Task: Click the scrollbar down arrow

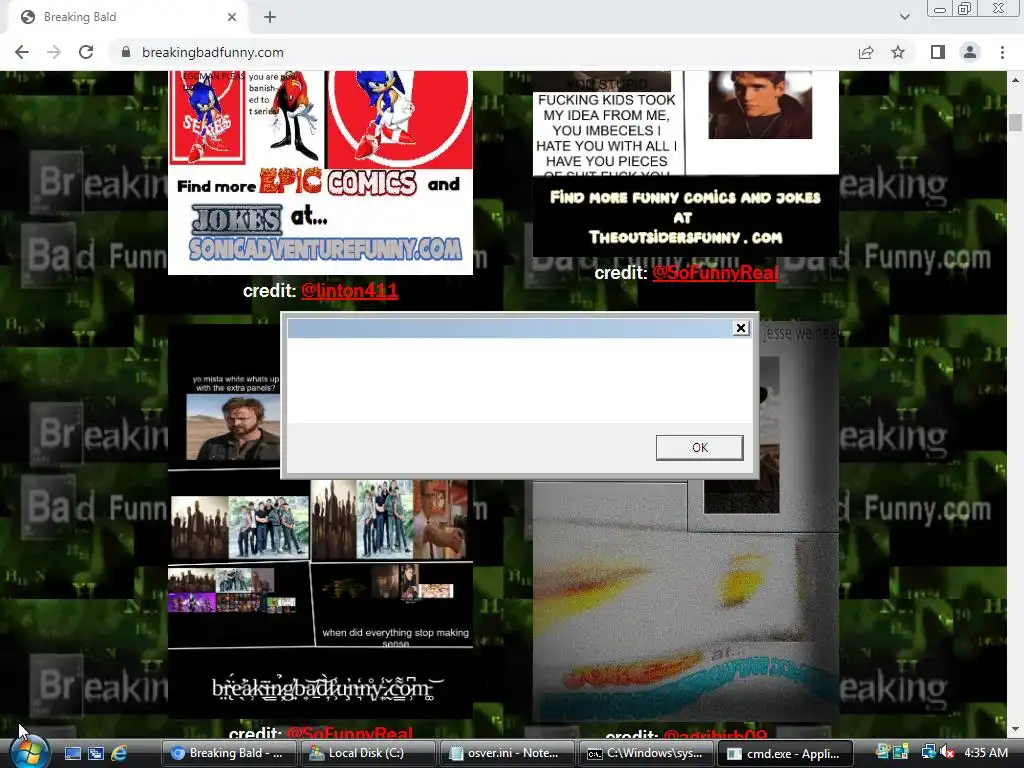Action: (x=1015, y=729)
